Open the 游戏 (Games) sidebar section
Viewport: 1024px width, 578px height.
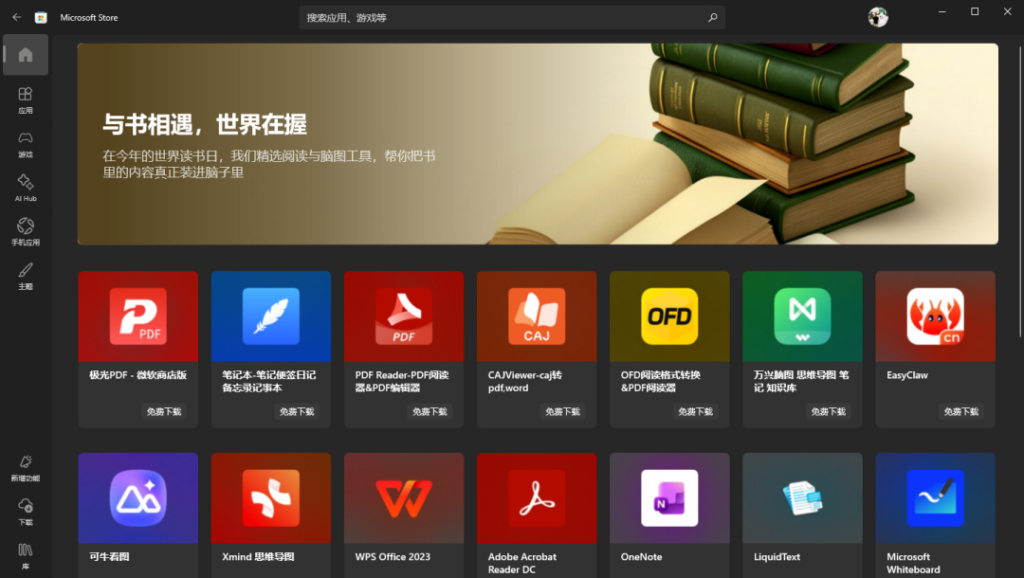[25, 144]
